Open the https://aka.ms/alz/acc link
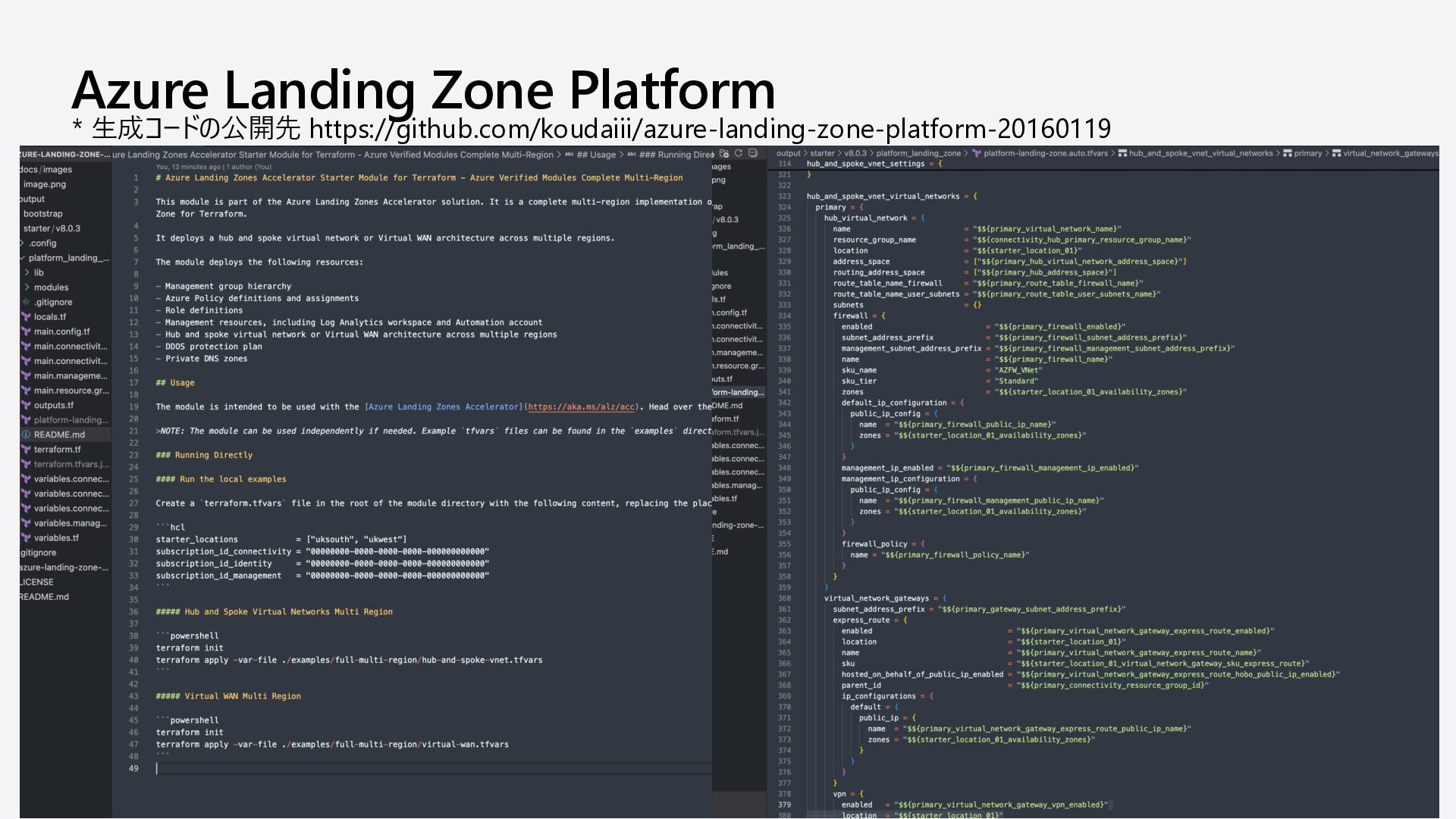1456x819 pixels. click(x=582, y=407)
